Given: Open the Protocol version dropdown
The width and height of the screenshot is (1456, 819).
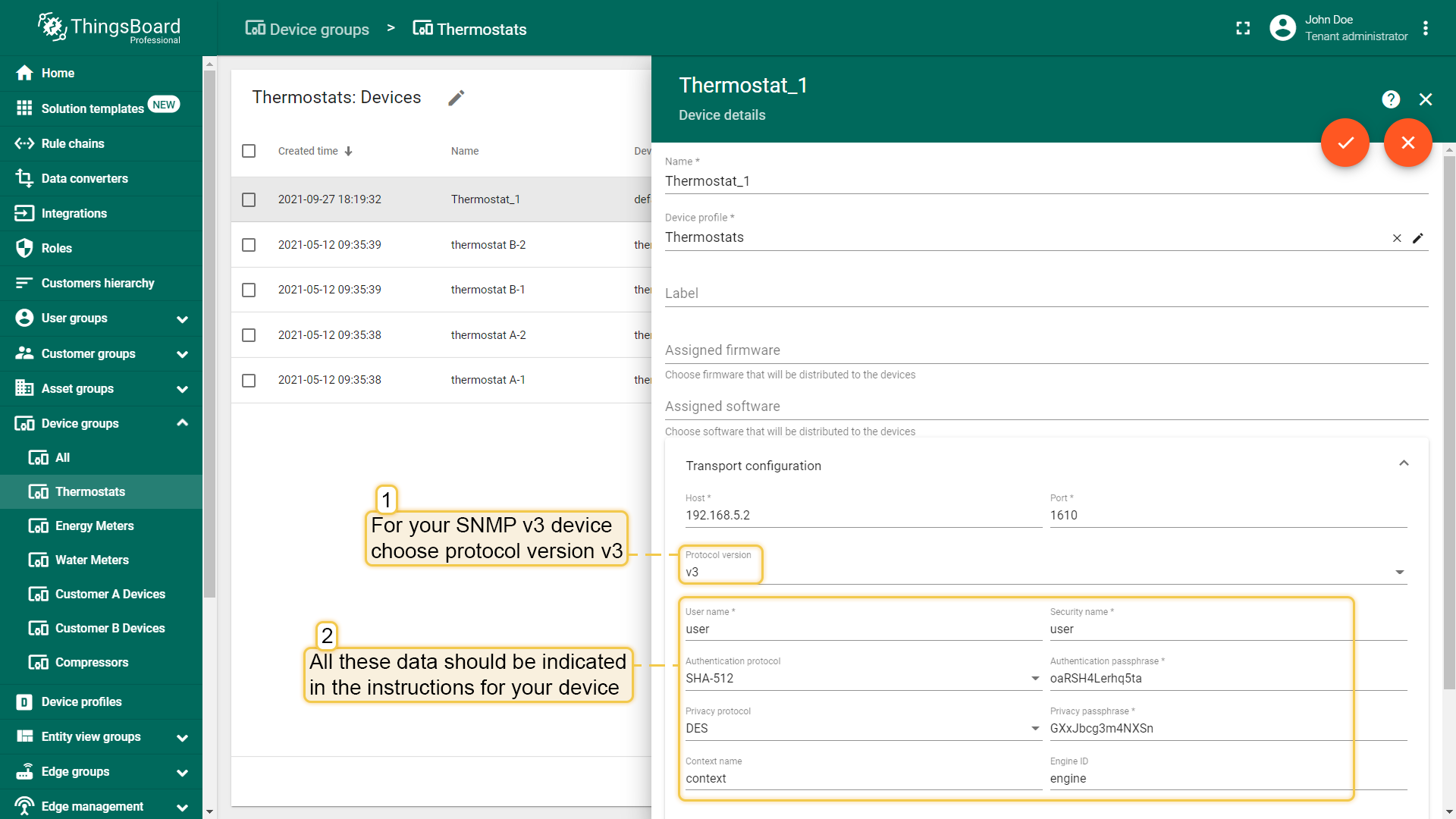Looking at the screenshot, I should tap(1045, 572).
